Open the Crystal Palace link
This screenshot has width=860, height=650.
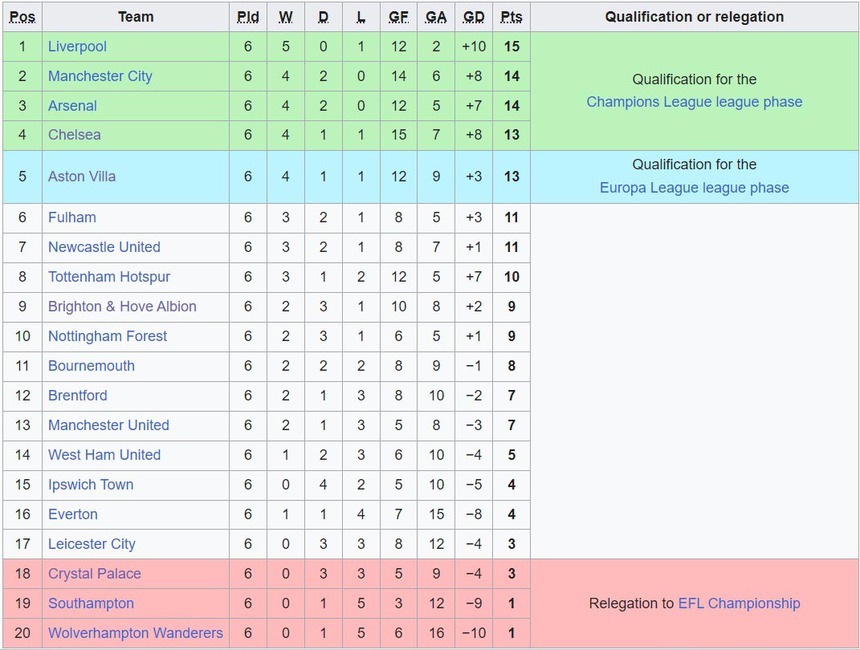[94, 574]
